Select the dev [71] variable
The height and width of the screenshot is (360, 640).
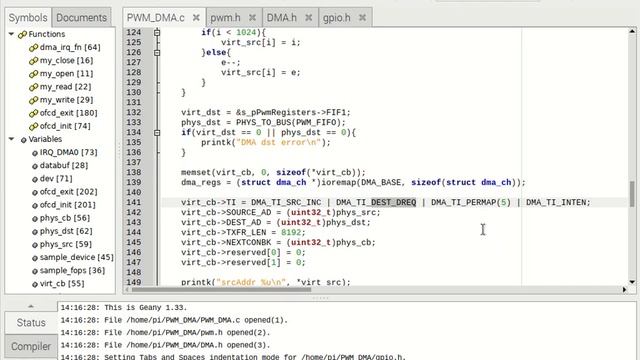[x=56, y=178]
